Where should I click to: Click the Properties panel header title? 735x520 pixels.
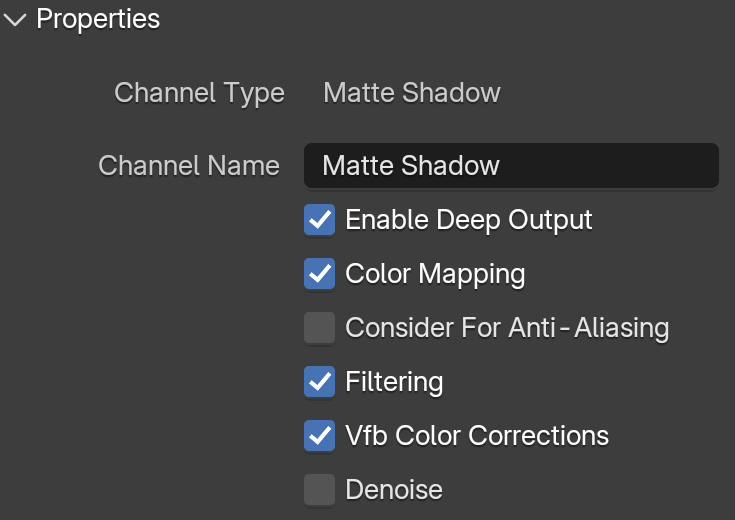click(98, 19)
